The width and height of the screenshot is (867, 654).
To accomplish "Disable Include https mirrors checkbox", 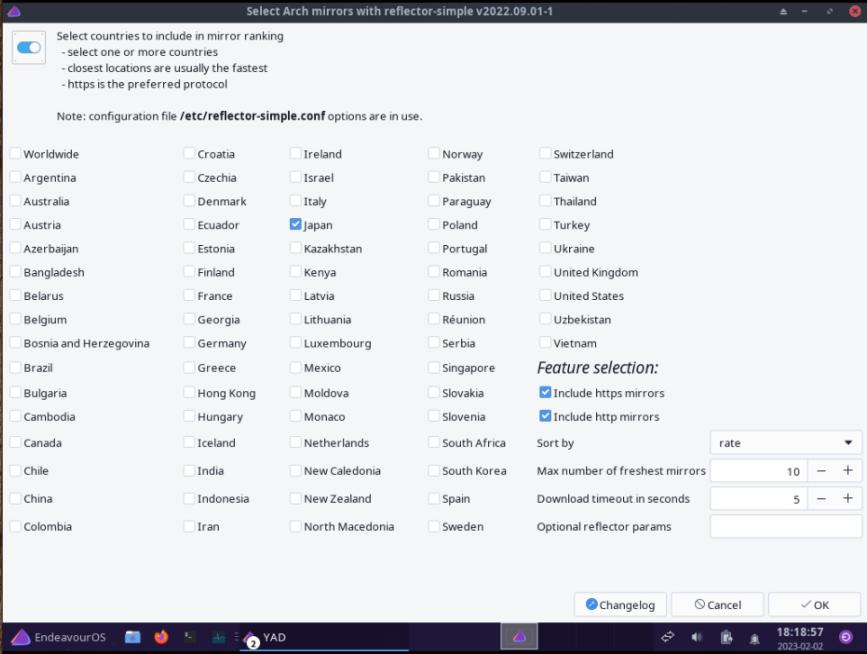I will pos(546,393).
